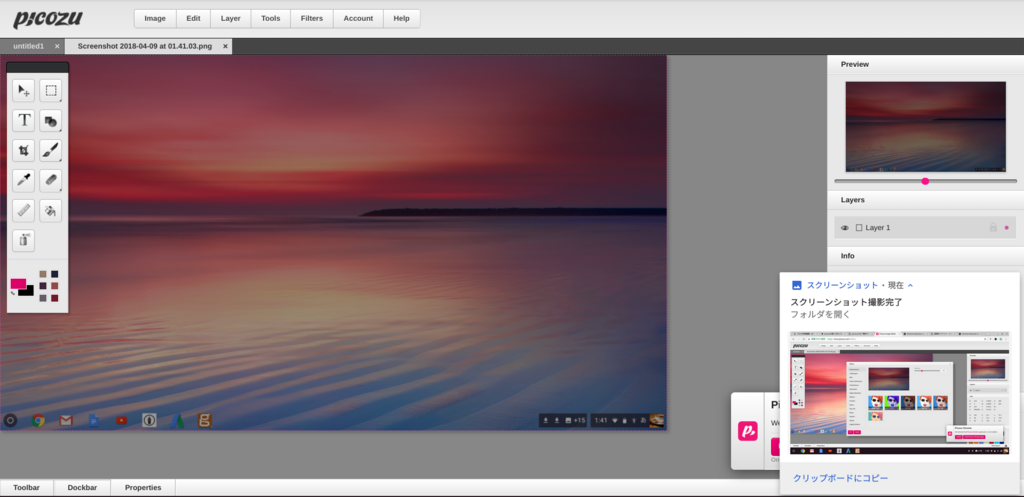The height and width of the screenshot is (497, 1024).
Task: Check the checkbox next to Layer 1
Action: pos(859,228)
